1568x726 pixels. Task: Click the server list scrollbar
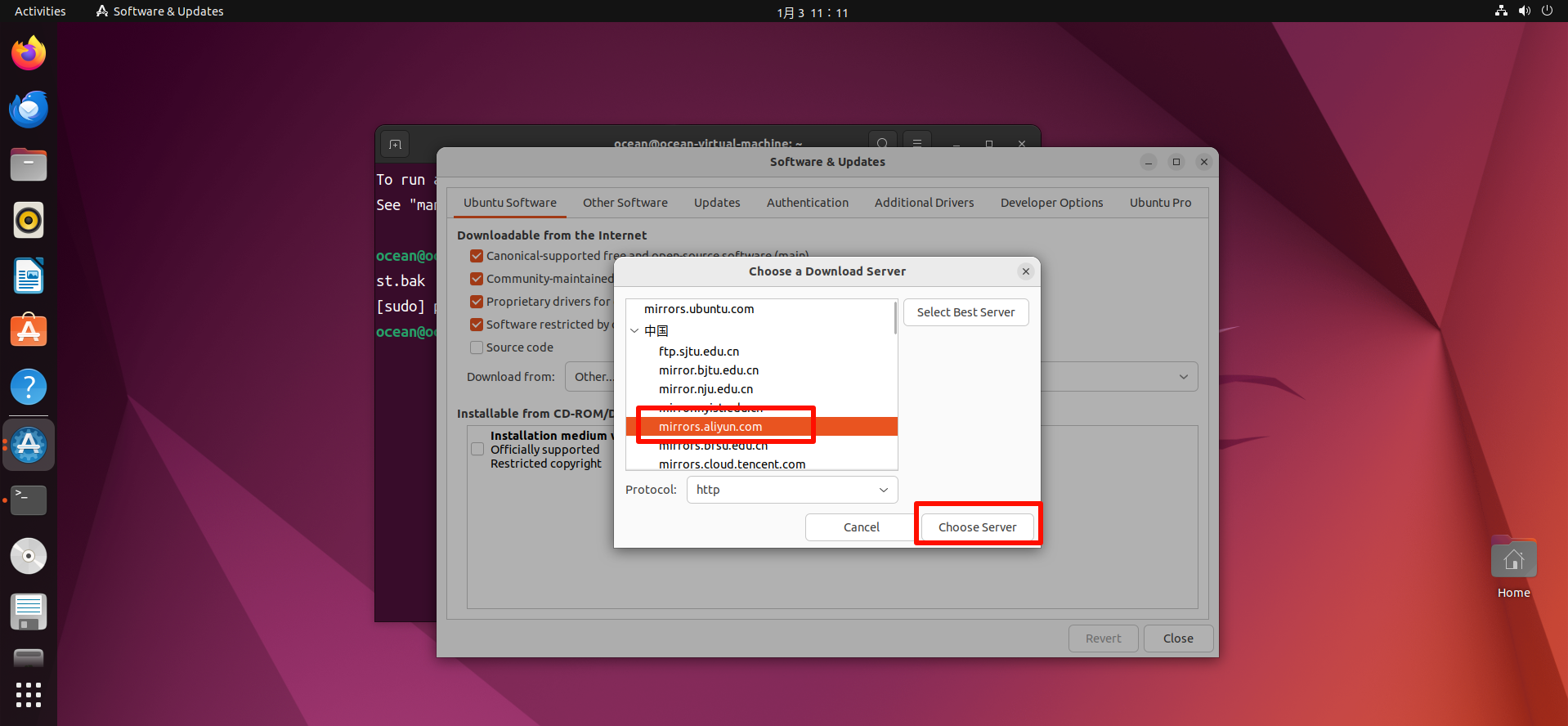tap(895, 318)
